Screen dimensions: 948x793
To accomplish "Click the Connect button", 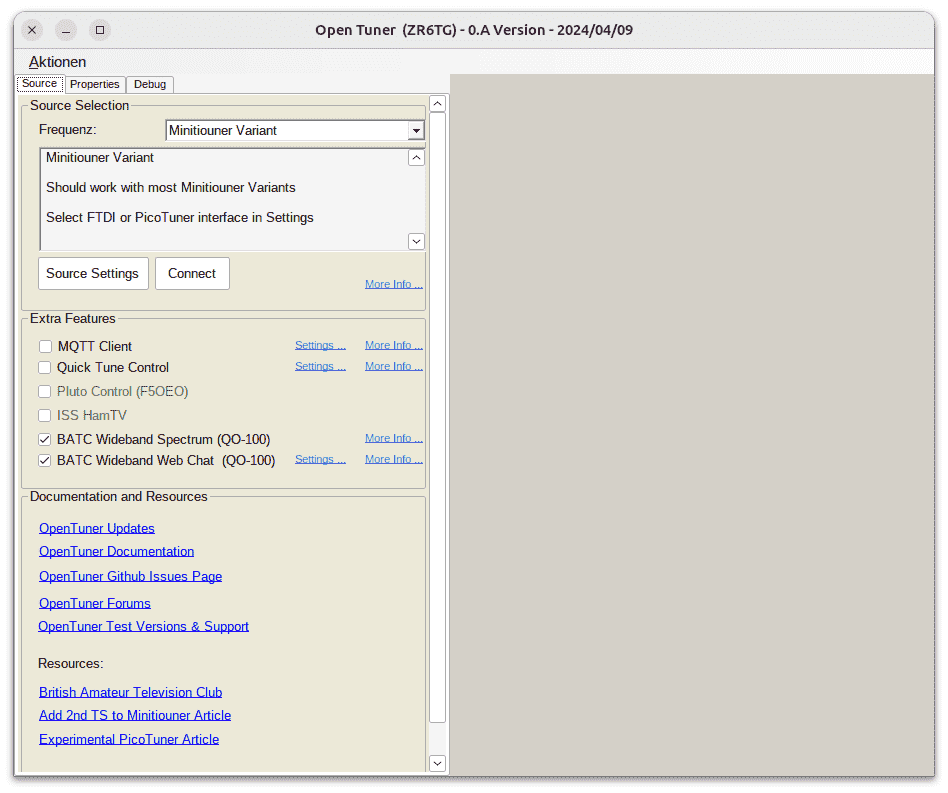I will (192, 273).
